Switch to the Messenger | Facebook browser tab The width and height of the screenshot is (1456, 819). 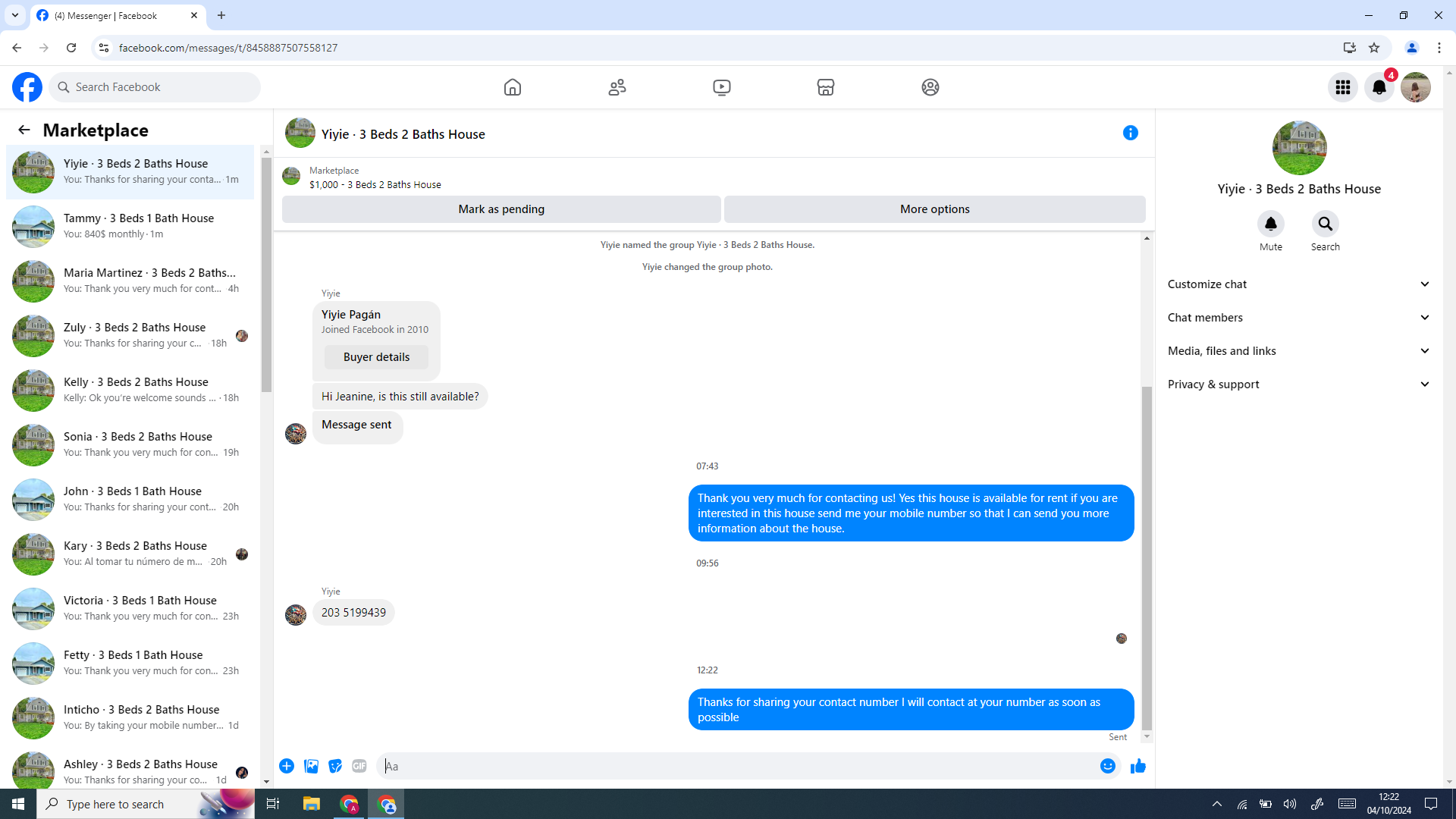point(117,15)
